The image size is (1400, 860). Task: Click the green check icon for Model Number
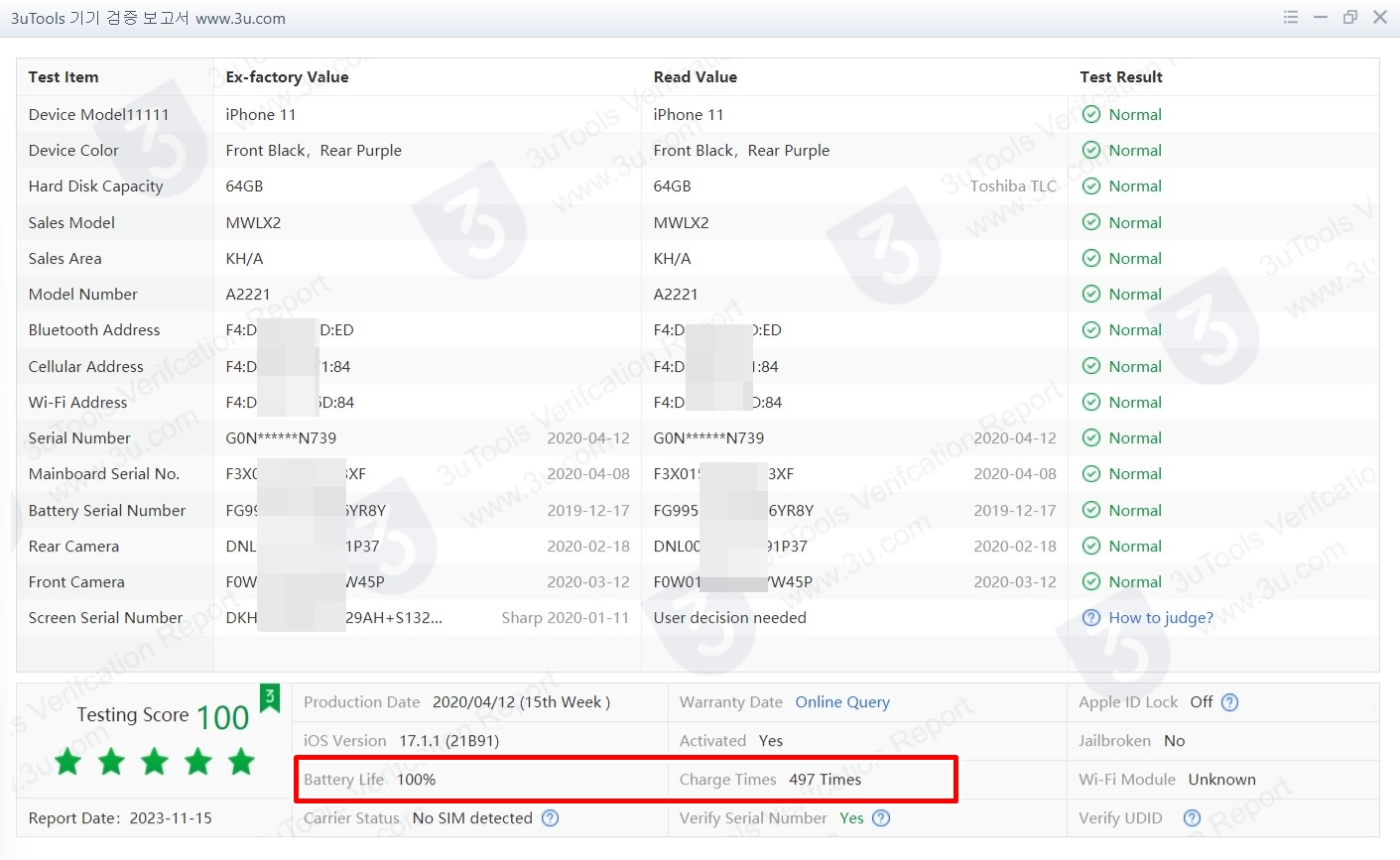coord(1091,294)
